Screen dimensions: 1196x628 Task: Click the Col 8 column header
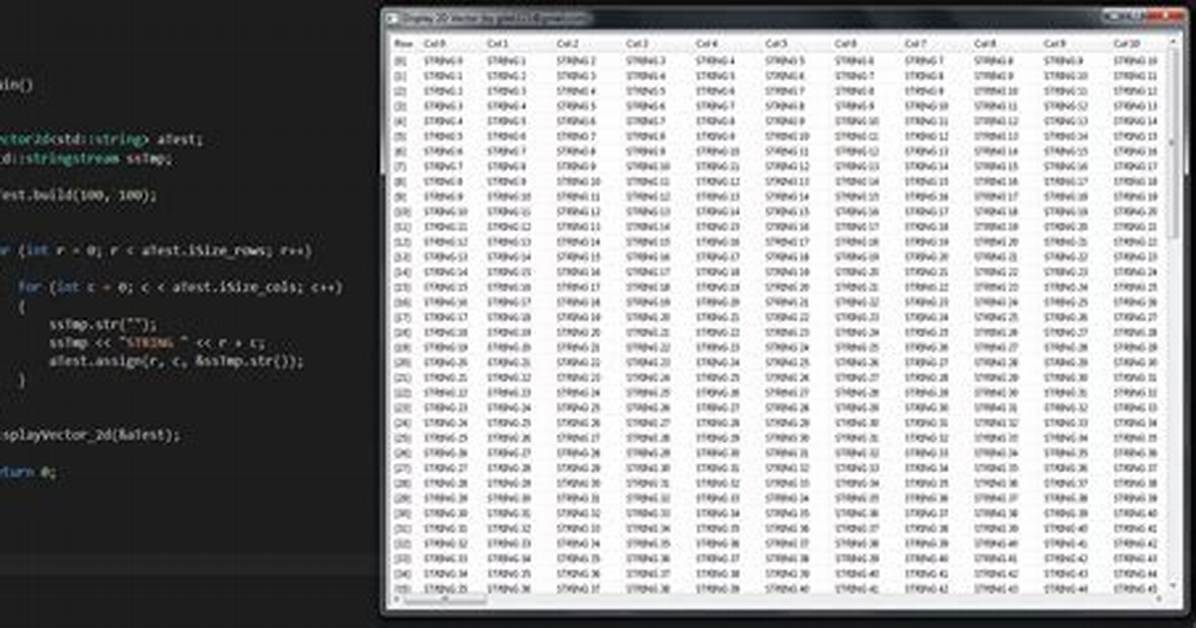point(985,44)
